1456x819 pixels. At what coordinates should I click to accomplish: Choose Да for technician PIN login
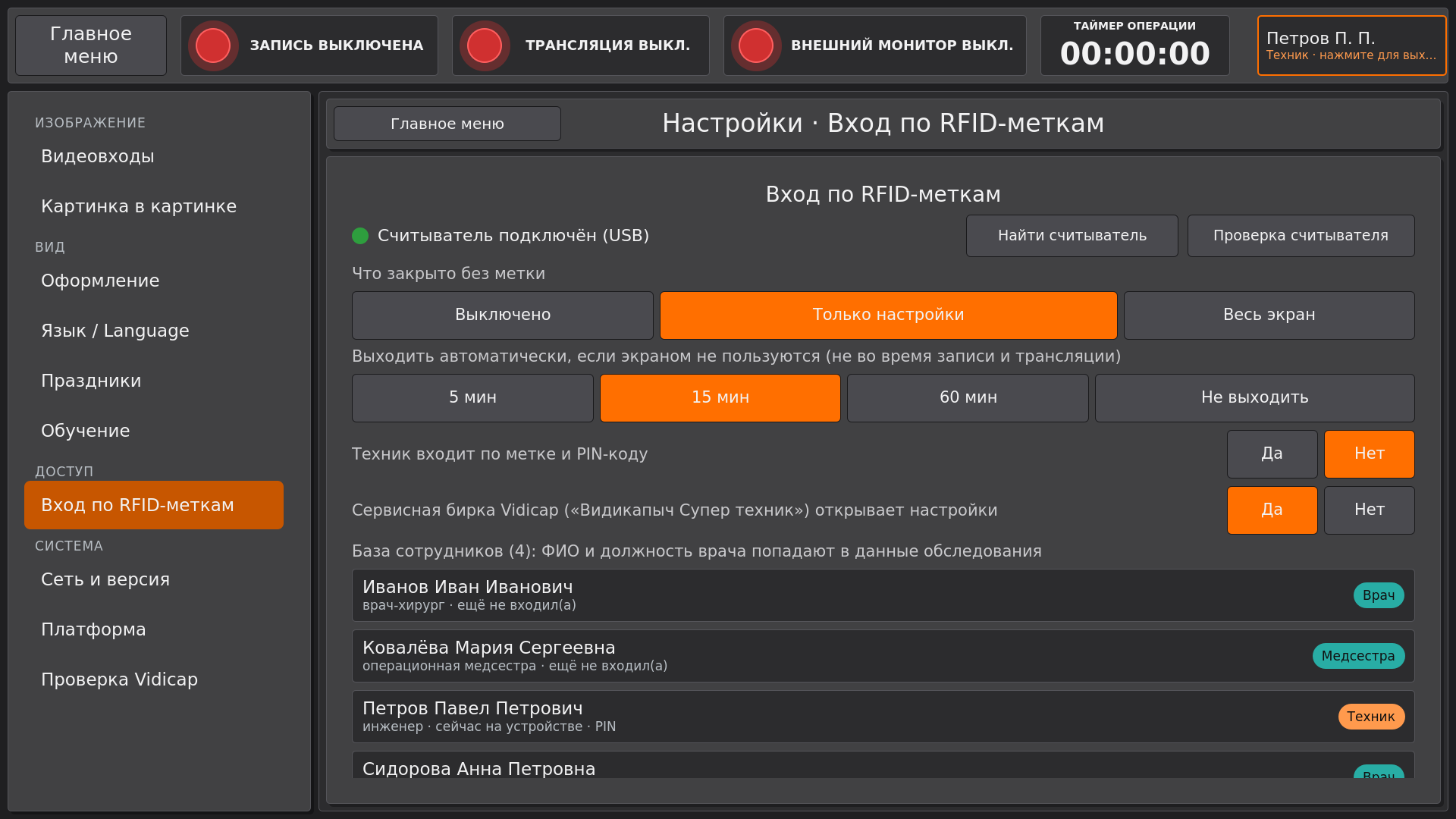[x=1272, y=454]
